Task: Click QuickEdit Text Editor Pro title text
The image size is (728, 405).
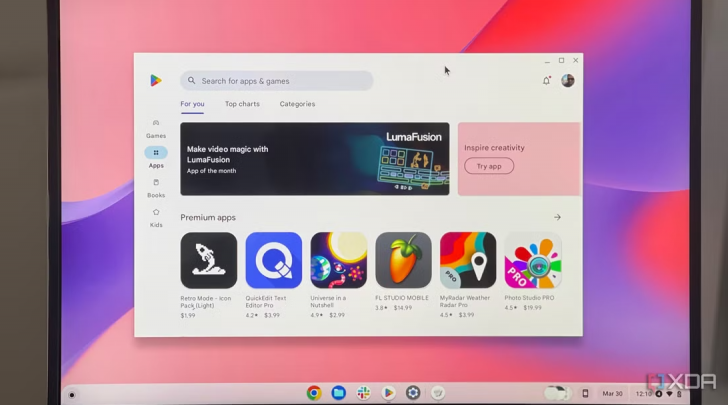Action: pos(266,301)
